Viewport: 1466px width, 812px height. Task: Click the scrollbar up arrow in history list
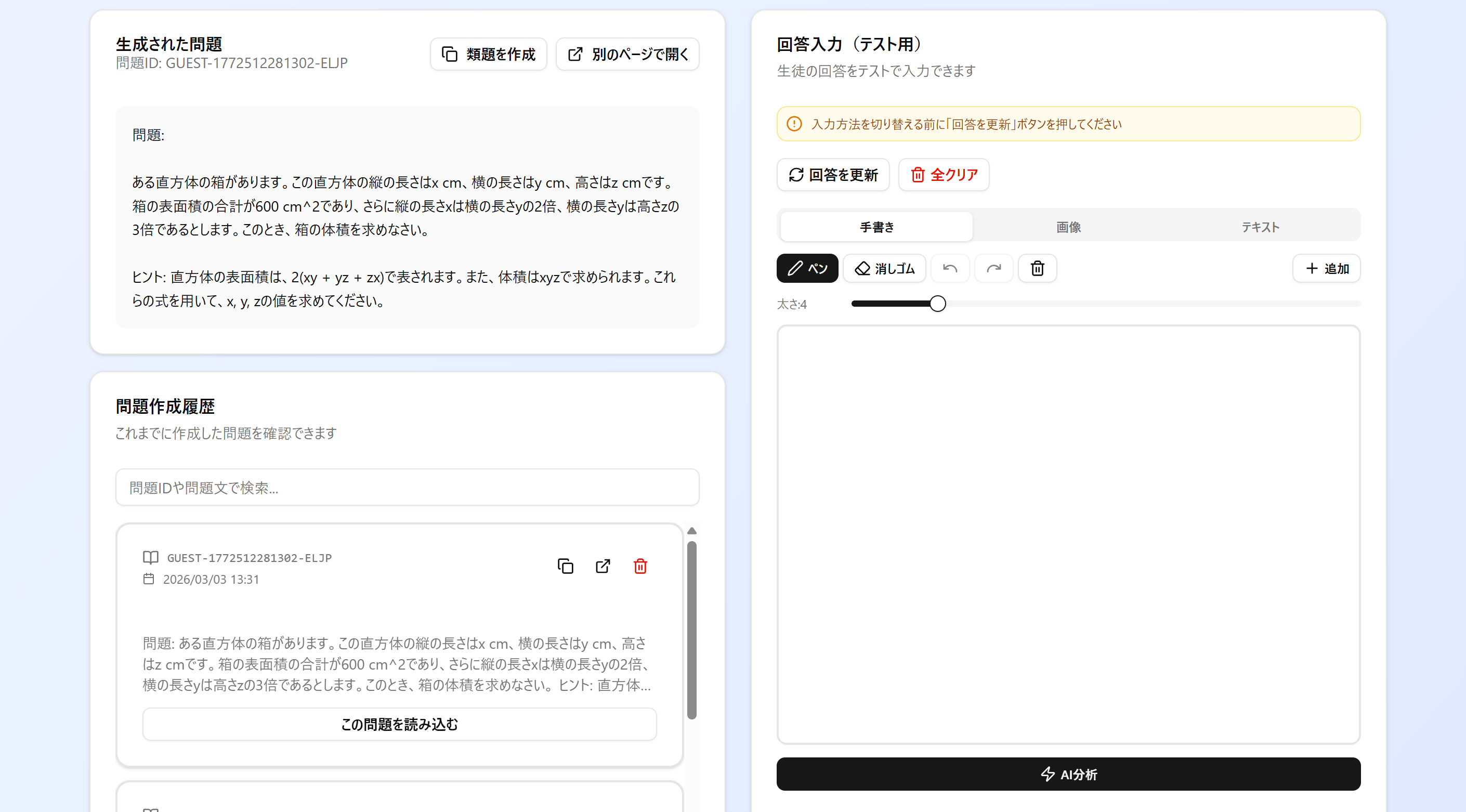click(691, 530)
